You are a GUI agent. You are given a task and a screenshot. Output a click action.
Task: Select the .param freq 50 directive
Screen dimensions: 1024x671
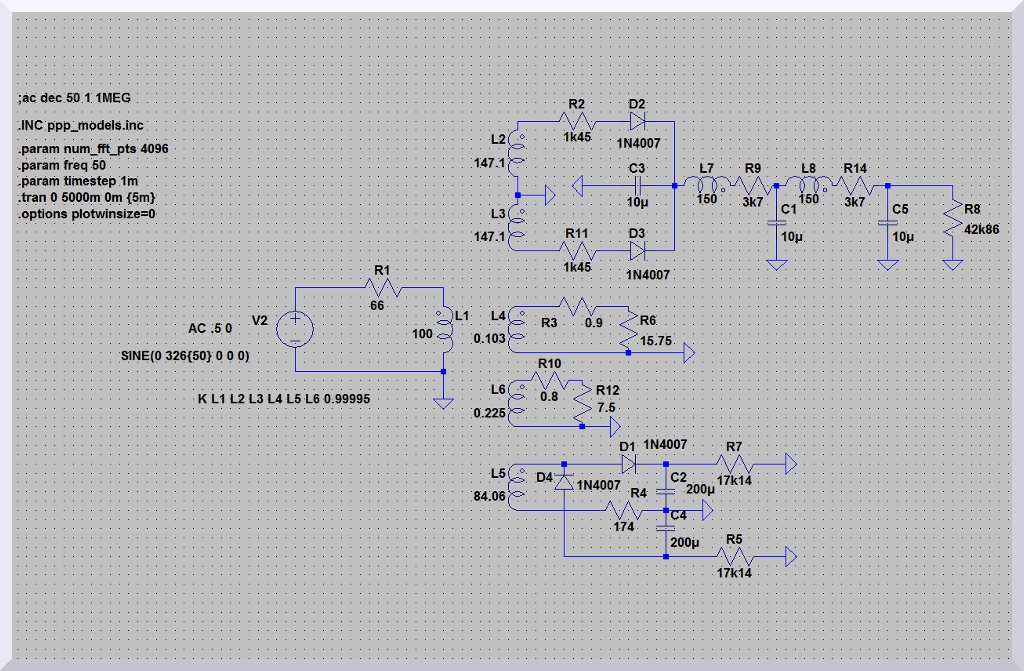tap(61, 165)
